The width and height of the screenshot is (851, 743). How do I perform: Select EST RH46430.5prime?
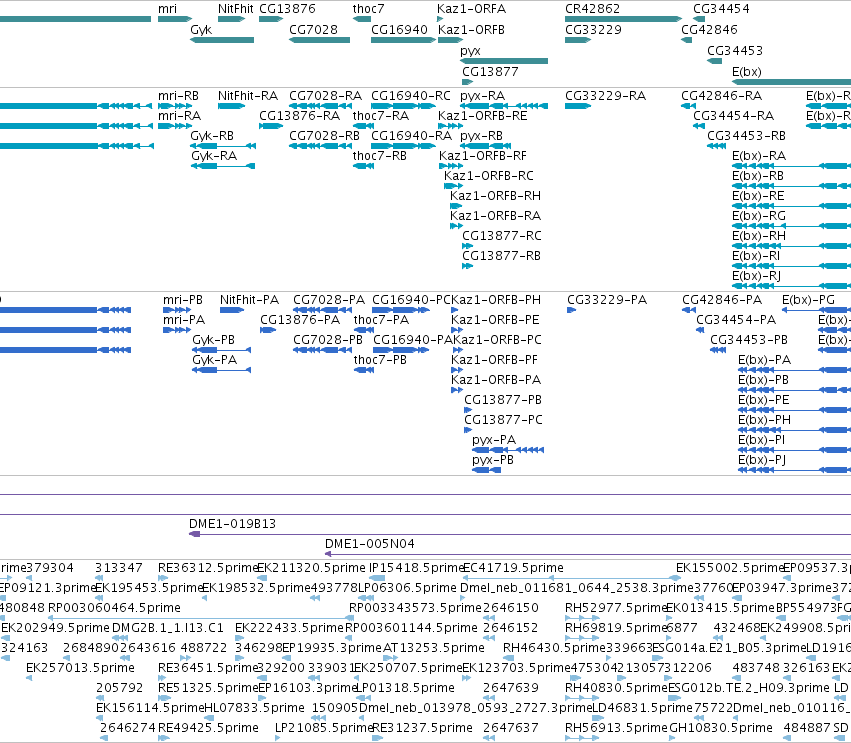pyautogui.click(x=554, y=648)
